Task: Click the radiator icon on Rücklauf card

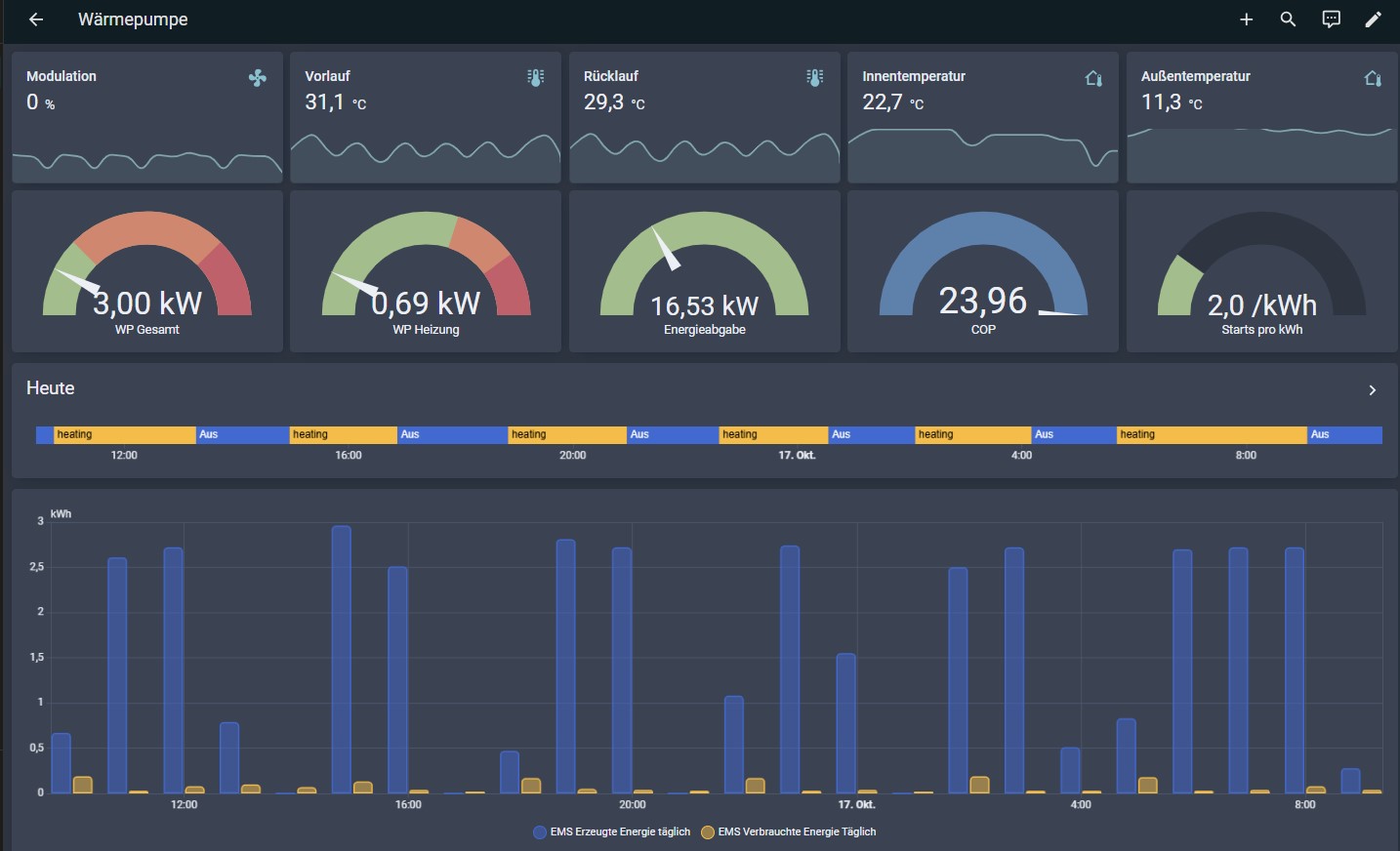Action: (815, 78)
